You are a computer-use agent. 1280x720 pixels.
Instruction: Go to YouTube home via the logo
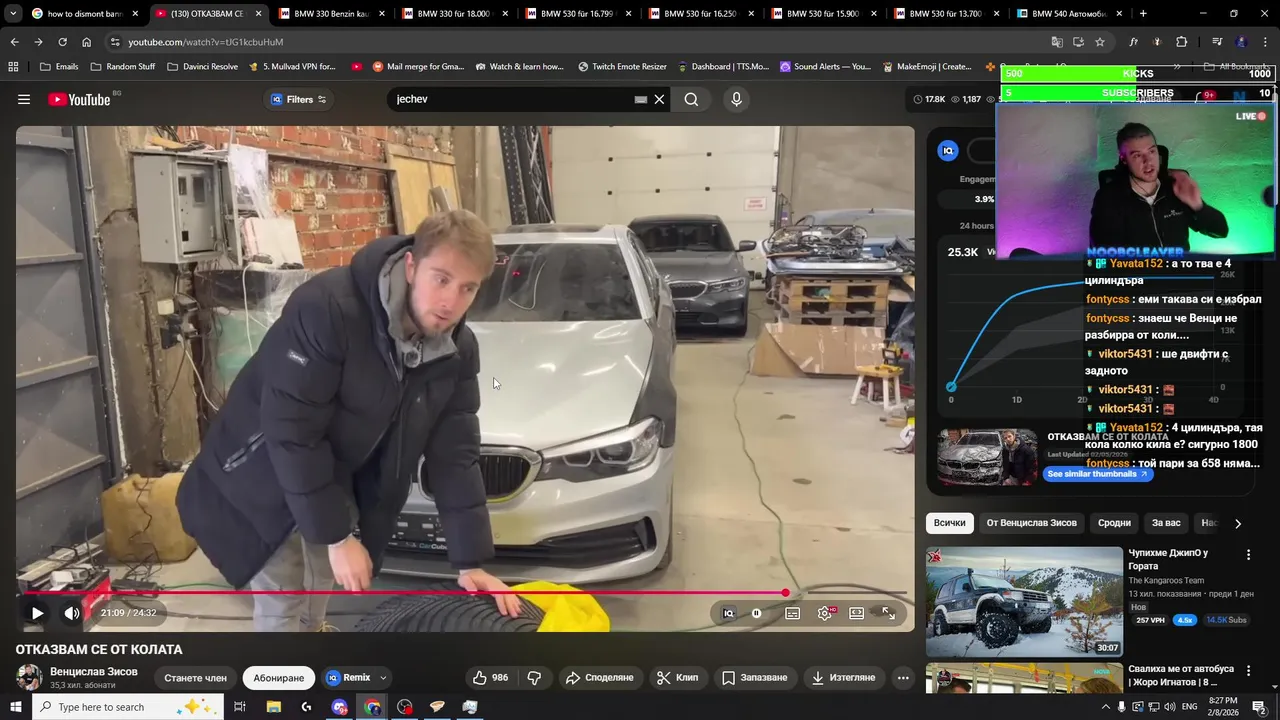point(79,99)
